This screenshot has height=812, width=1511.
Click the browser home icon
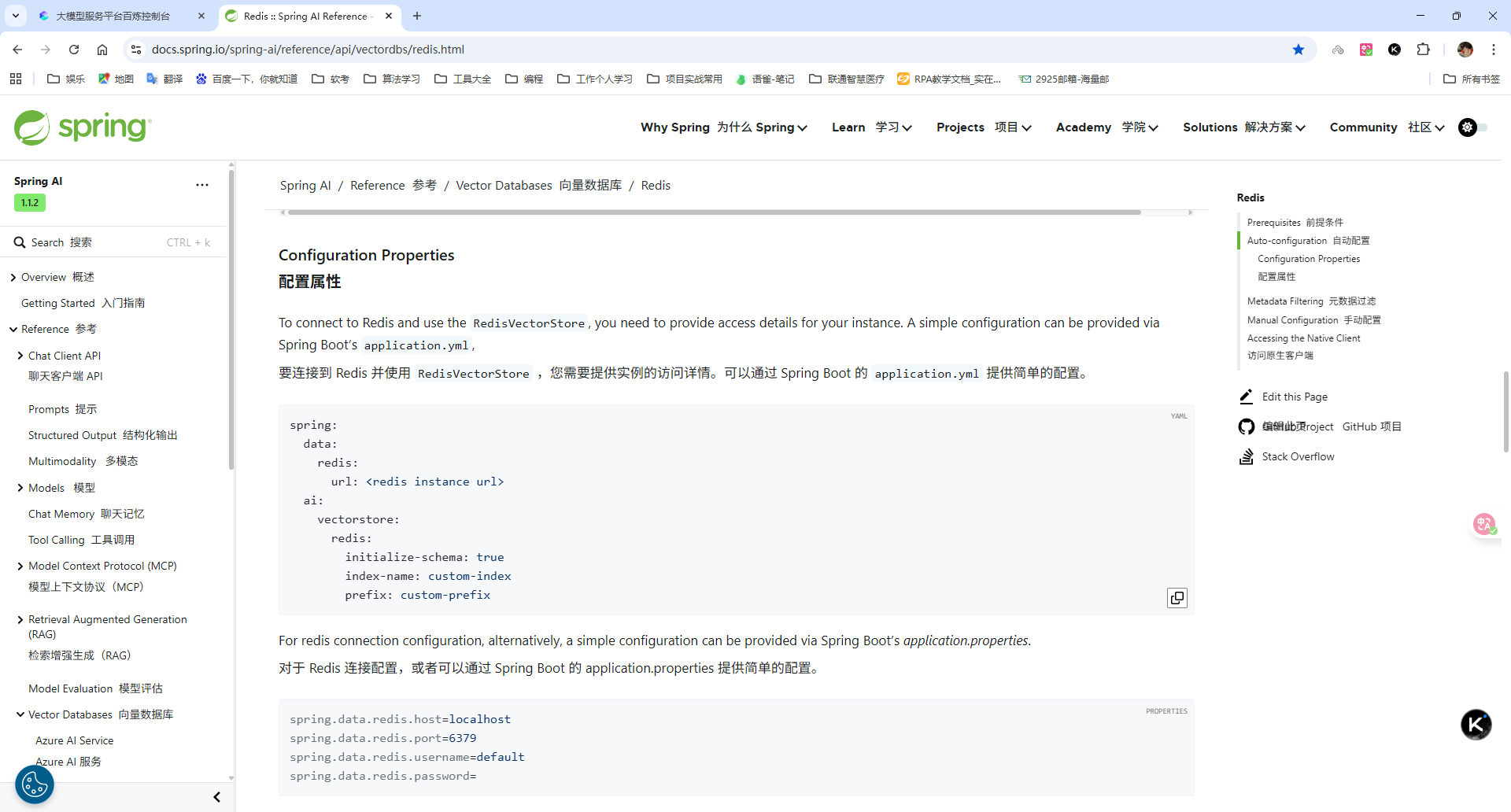[x=102, y=49]
